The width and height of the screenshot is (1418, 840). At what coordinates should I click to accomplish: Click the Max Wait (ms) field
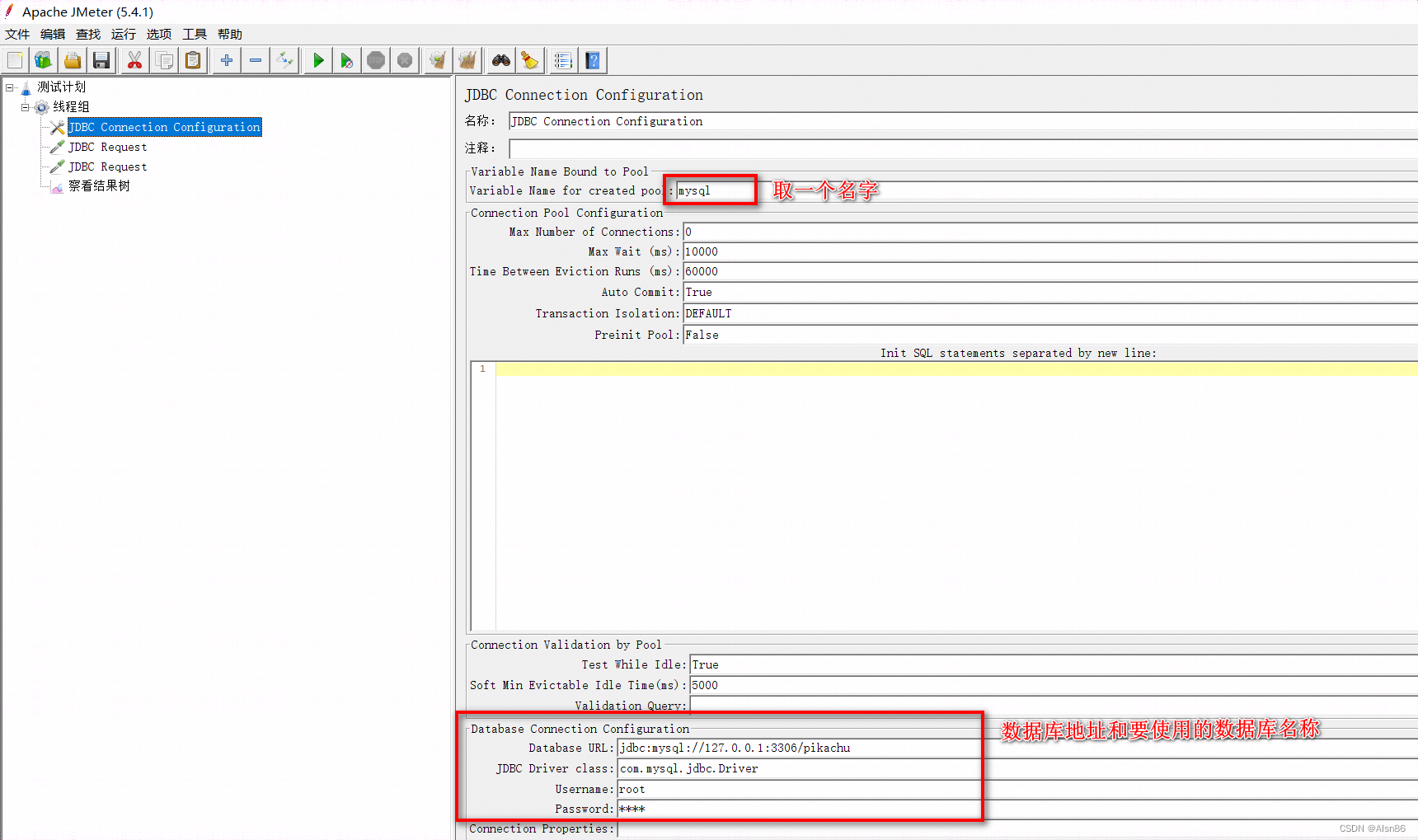click(x=1050, y=252)
